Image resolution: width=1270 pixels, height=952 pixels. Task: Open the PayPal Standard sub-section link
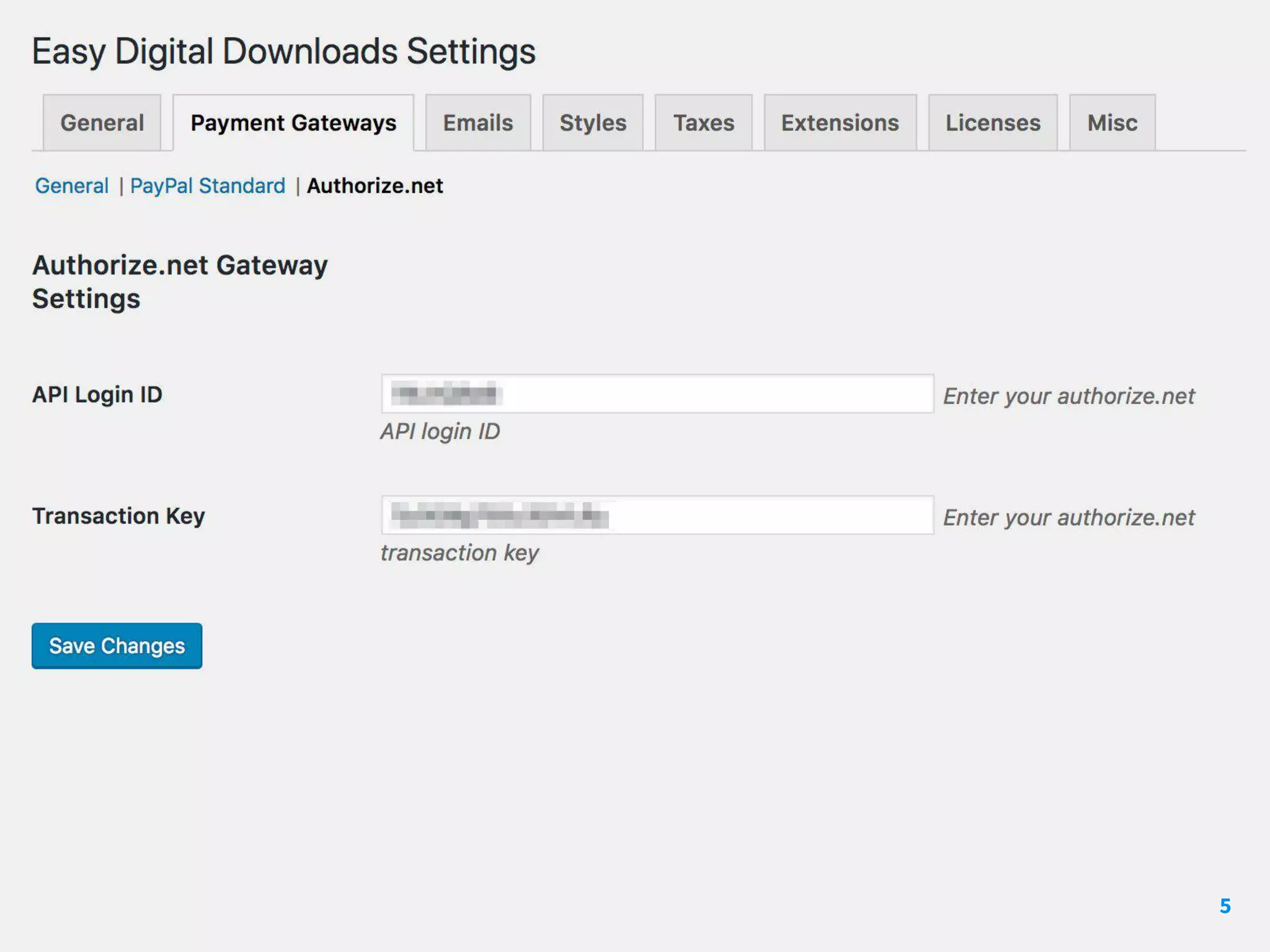pos(208,186)
